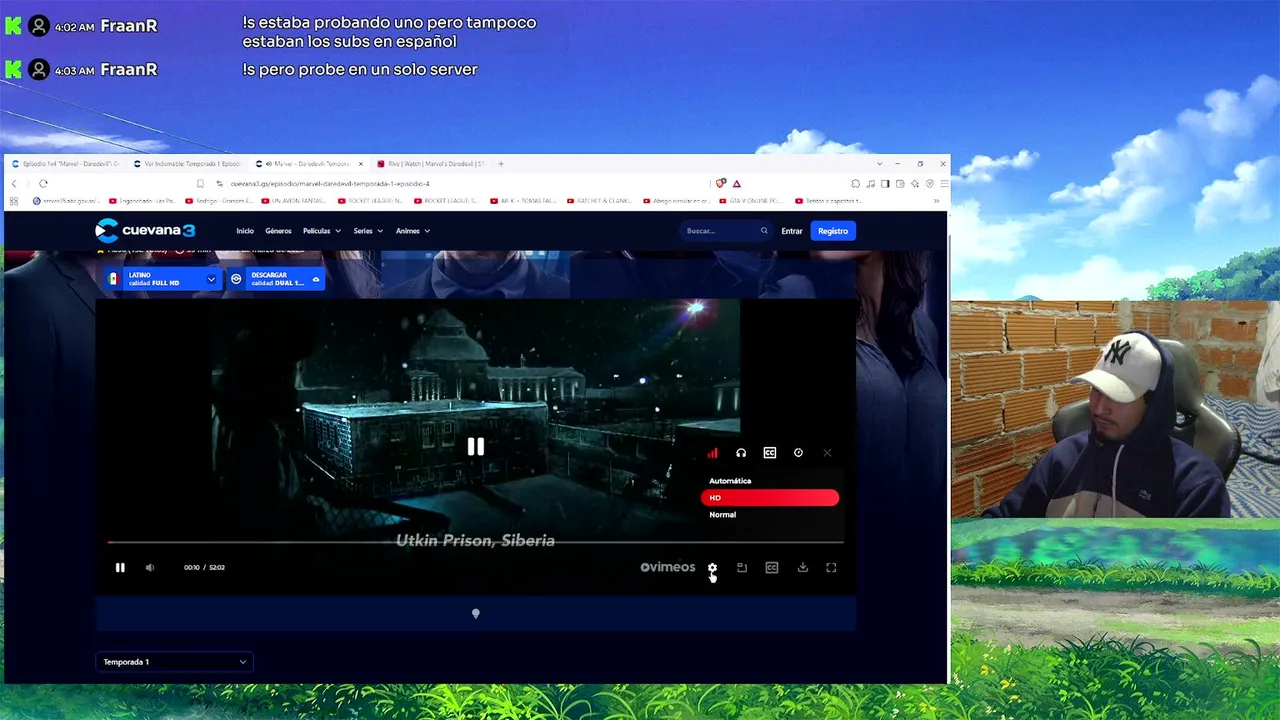Expand the LATINO calidad FULL HD dropdown
The height and width of the screenshot is (720, 1280).
point(161,279)
